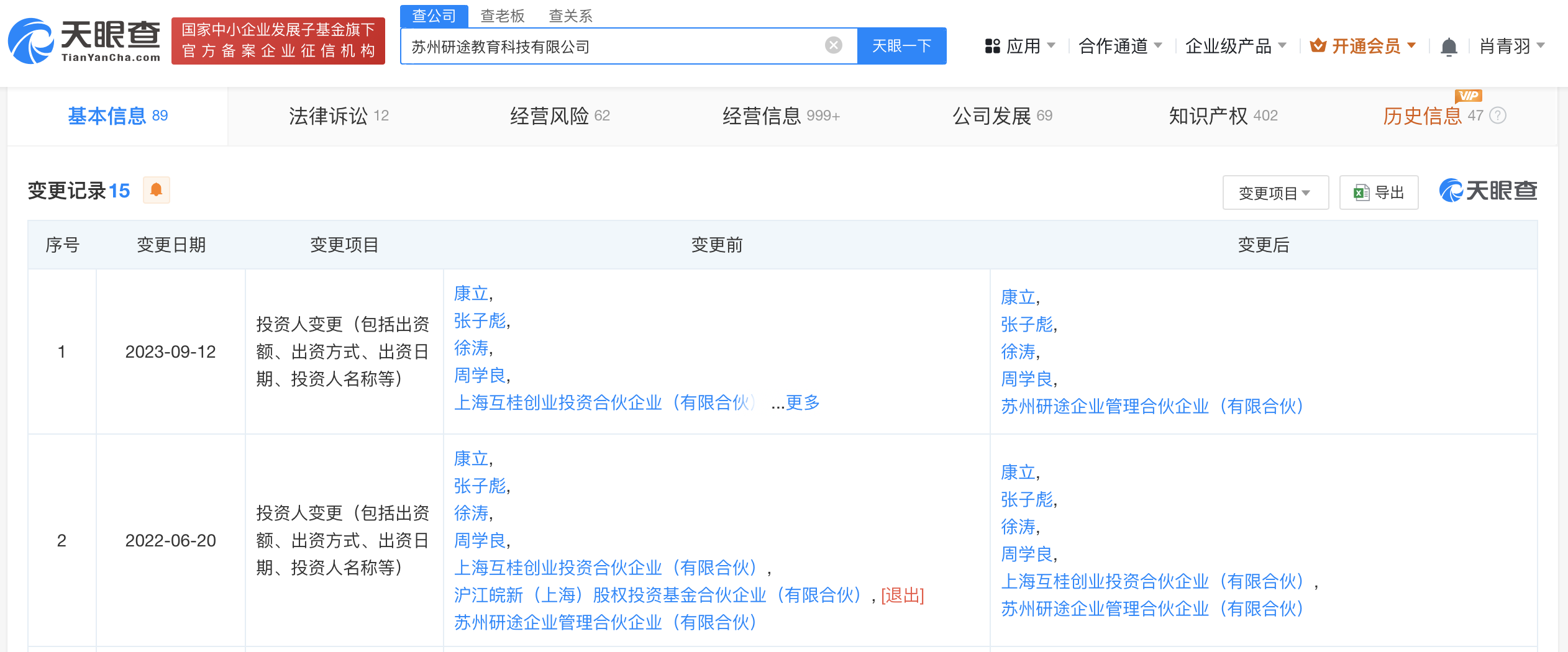Open 徐涛 in 变更后 of row 1
Screen dimensions: 1568x652
pos(1018,351)
